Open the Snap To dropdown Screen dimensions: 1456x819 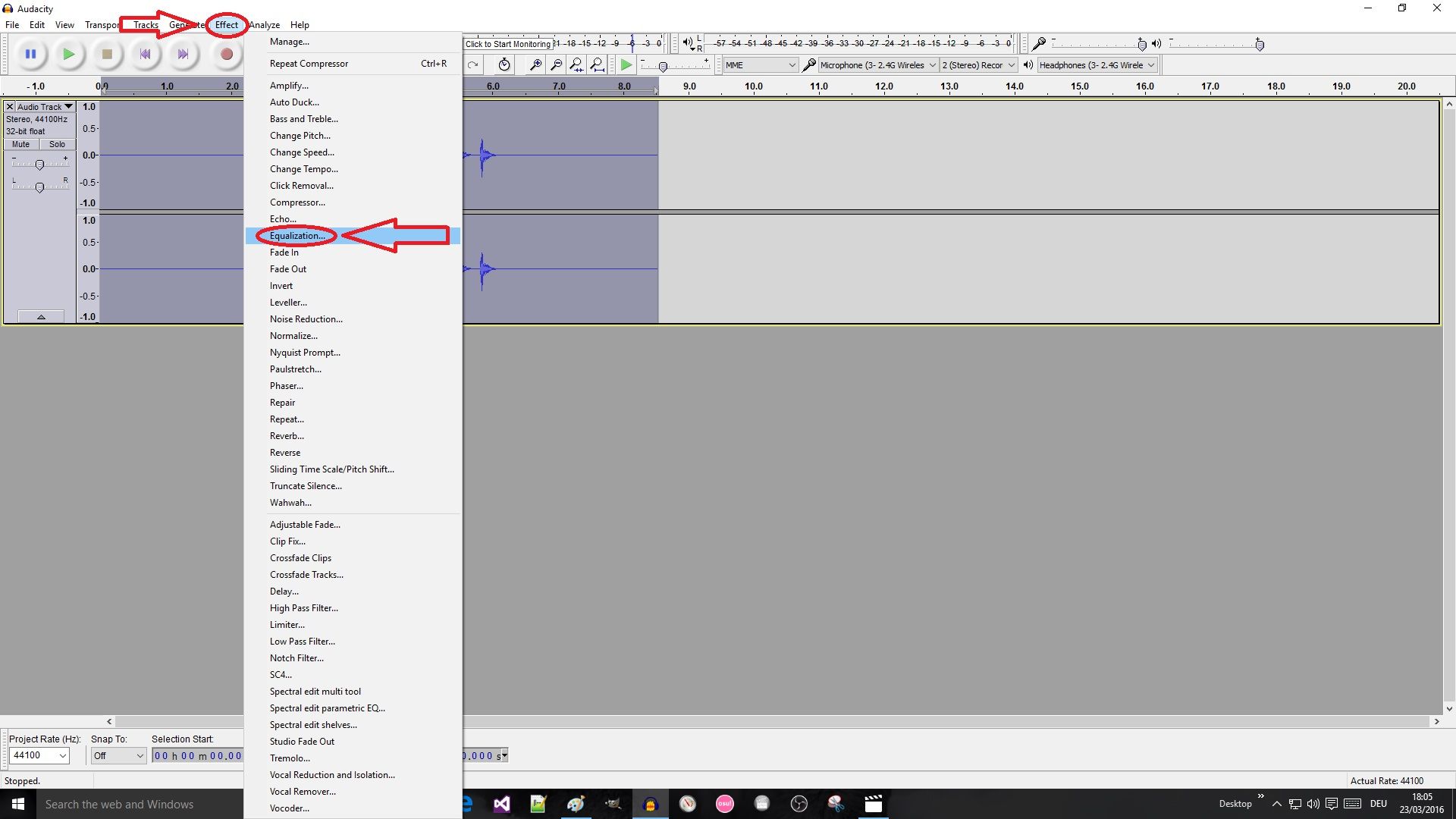coord(118,755)
